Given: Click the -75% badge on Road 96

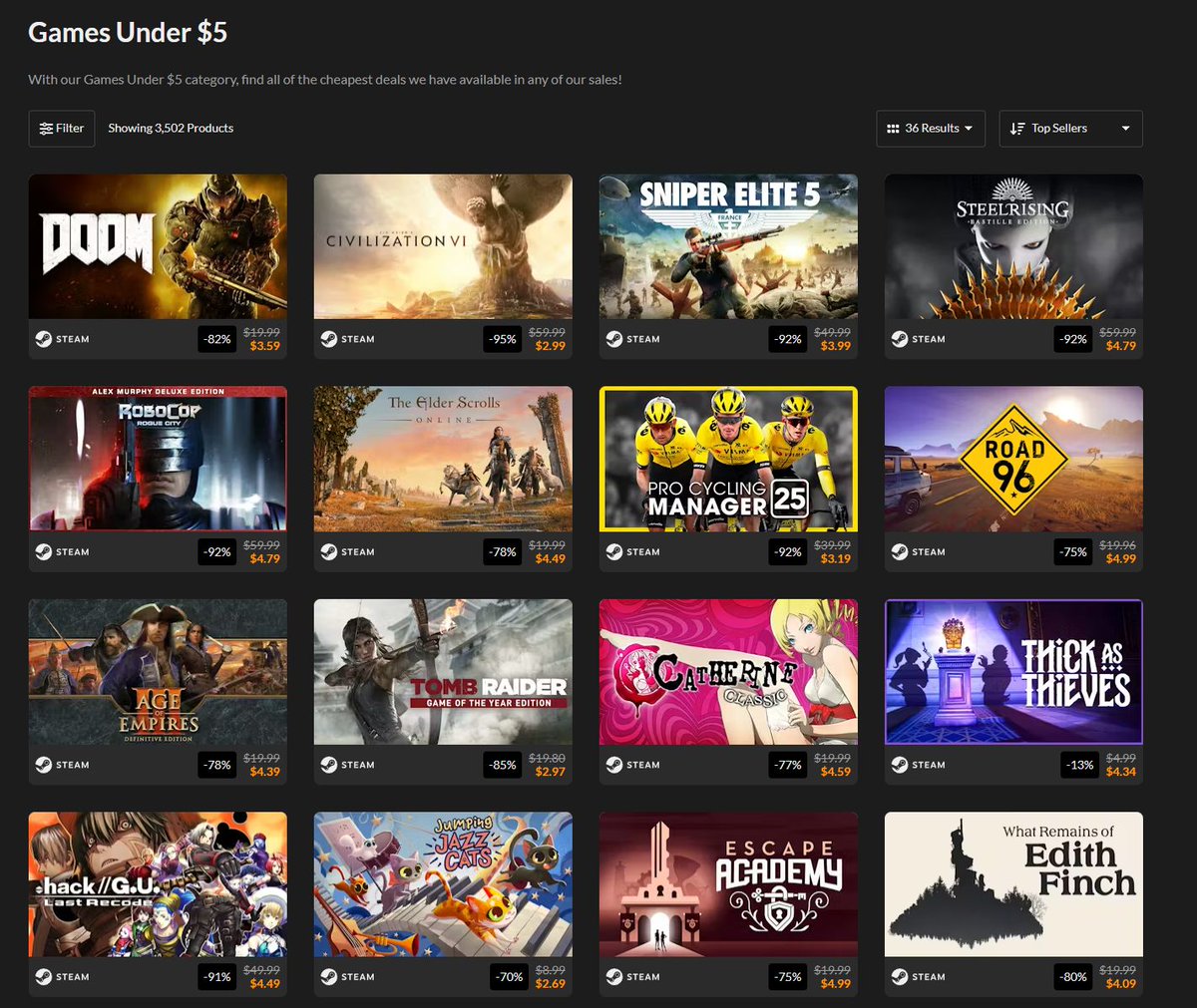Looking at the screenshot, I should [x=1073, y=551].
